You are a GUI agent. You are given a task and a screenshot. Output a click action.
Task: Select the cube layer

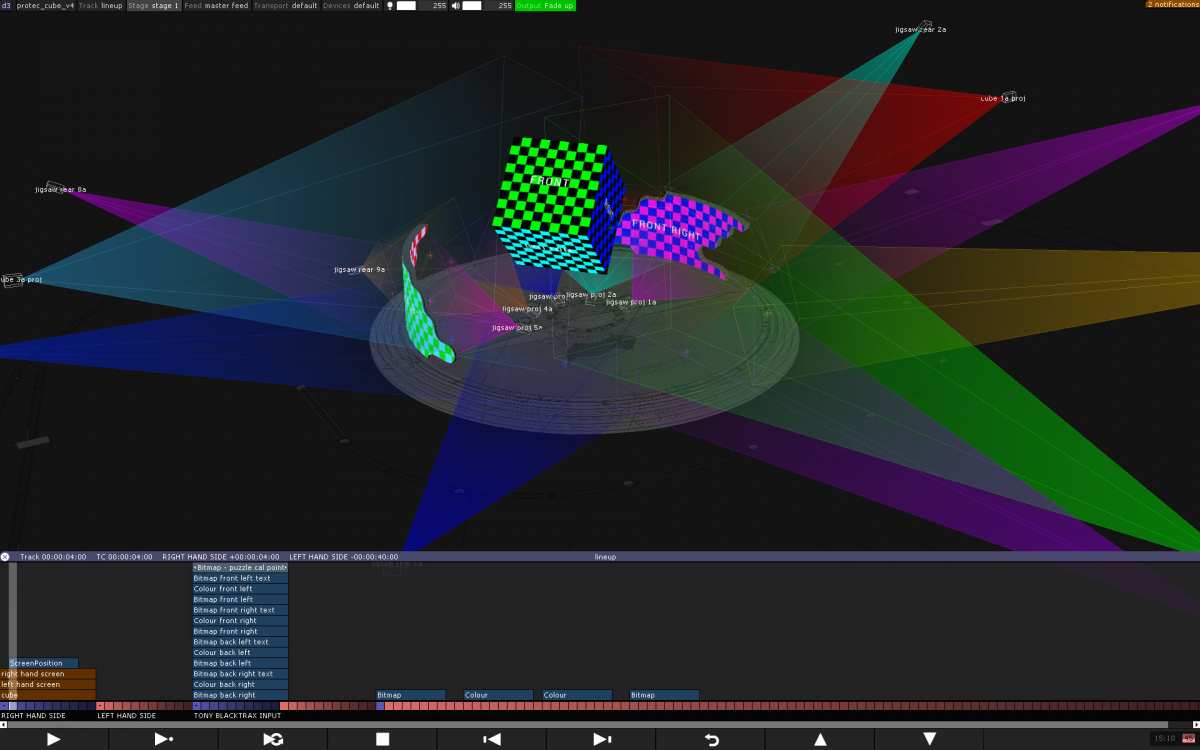pos(48,695)
